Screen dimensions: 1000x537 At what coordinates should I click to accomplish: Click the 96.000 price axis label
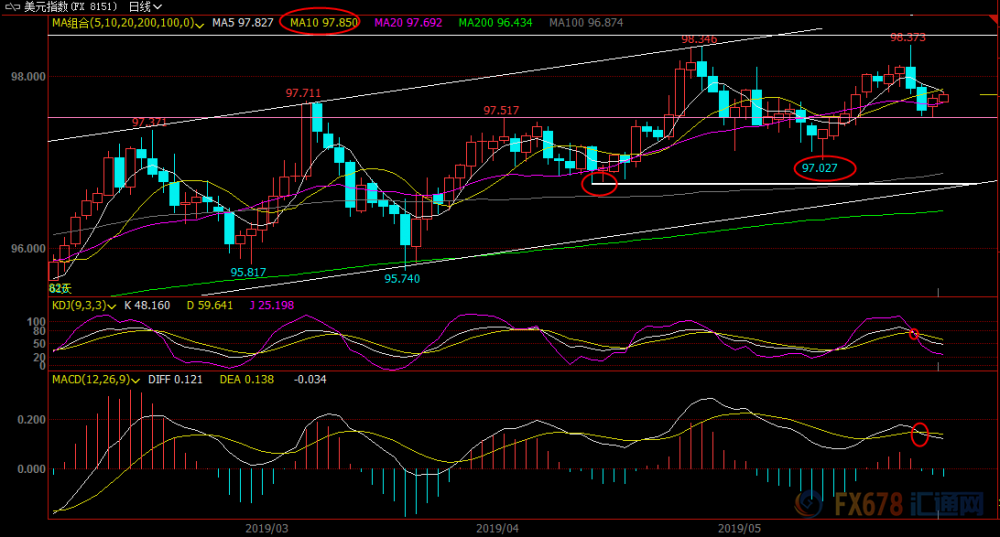(x=28, y=249)
